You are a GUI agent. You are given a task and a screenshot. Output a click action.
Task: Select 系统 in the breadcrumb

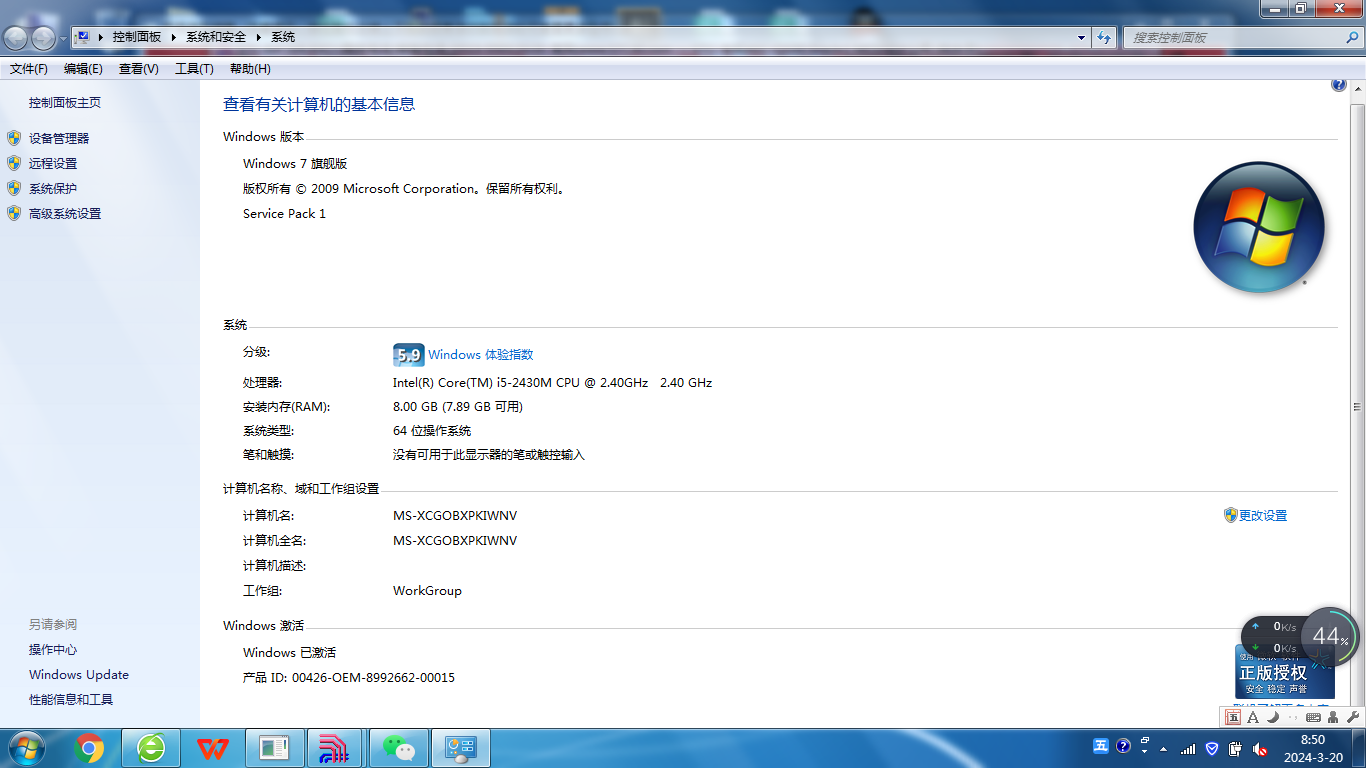(x=283, y=37)
